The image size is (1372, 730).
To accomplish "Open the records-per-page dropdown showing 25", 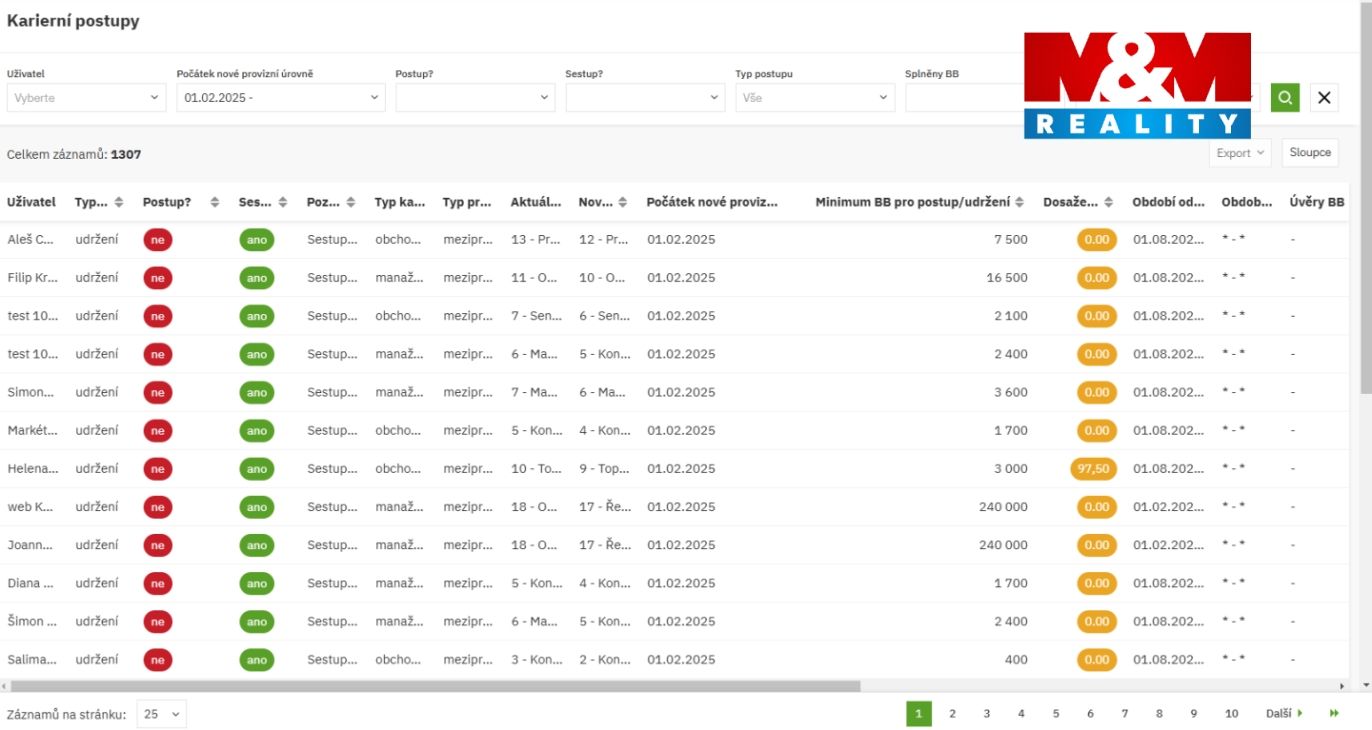I will tap(161, 714).
